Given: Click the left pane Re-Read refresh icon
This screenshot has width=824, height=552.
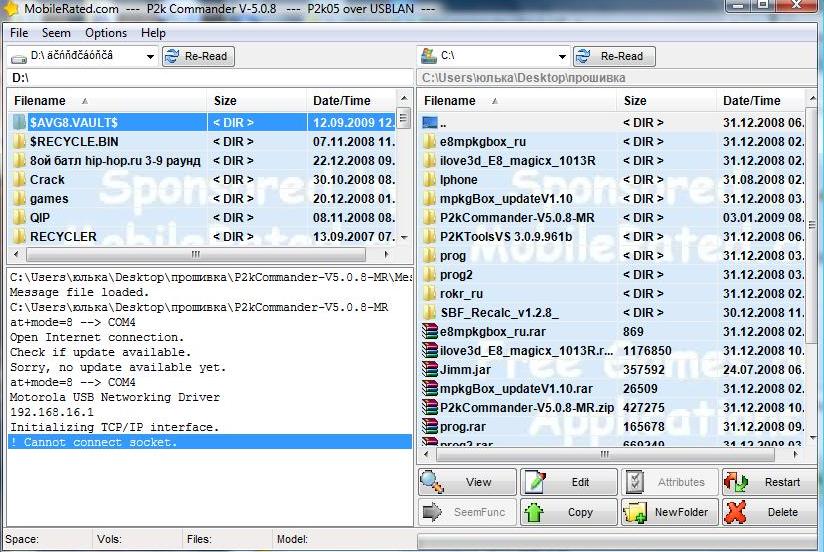Looking at the screenshot, I should coord(172,56).
